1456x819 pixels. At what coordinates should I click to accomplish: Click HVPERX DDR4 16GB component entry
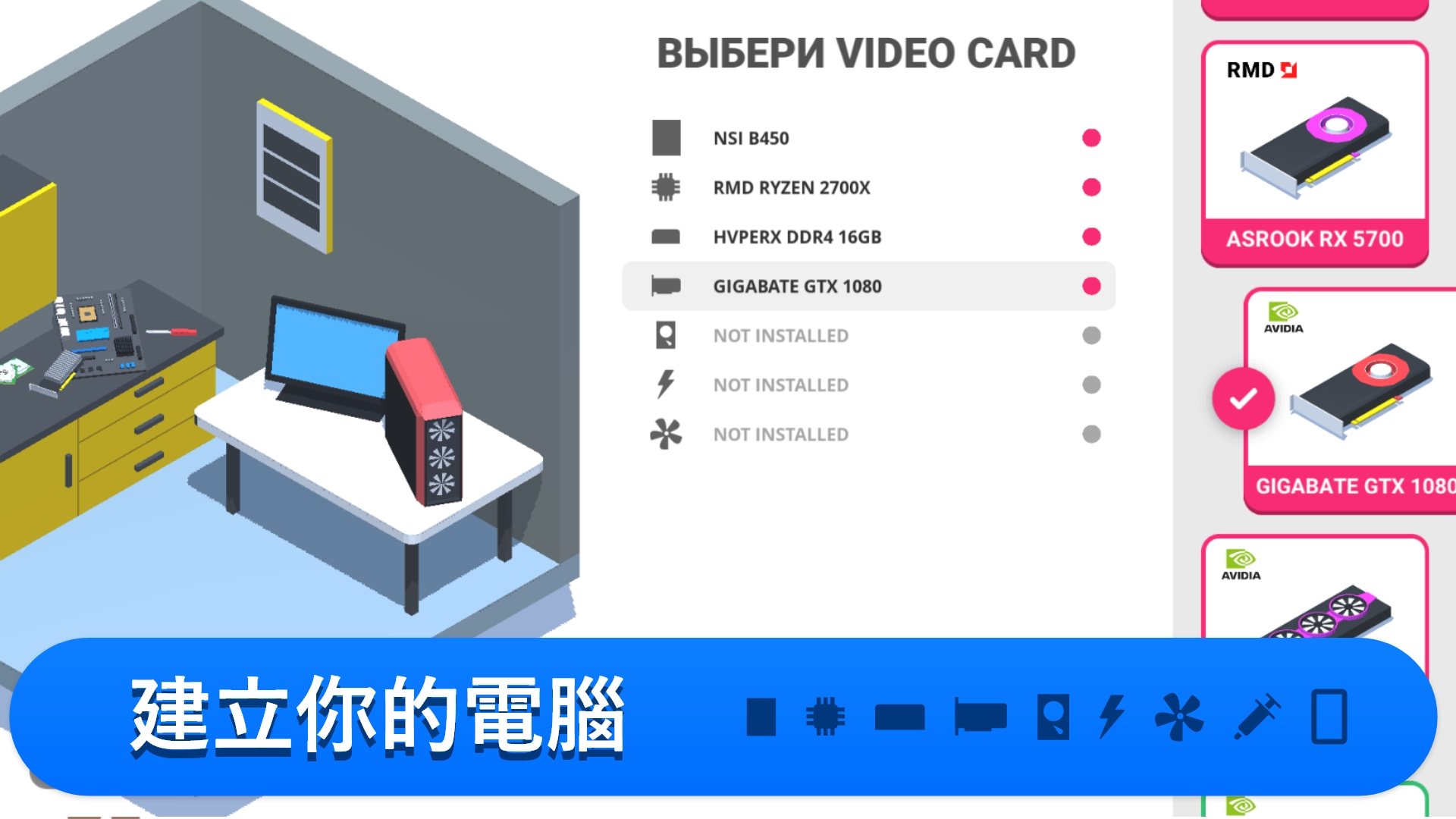[868, 237]
